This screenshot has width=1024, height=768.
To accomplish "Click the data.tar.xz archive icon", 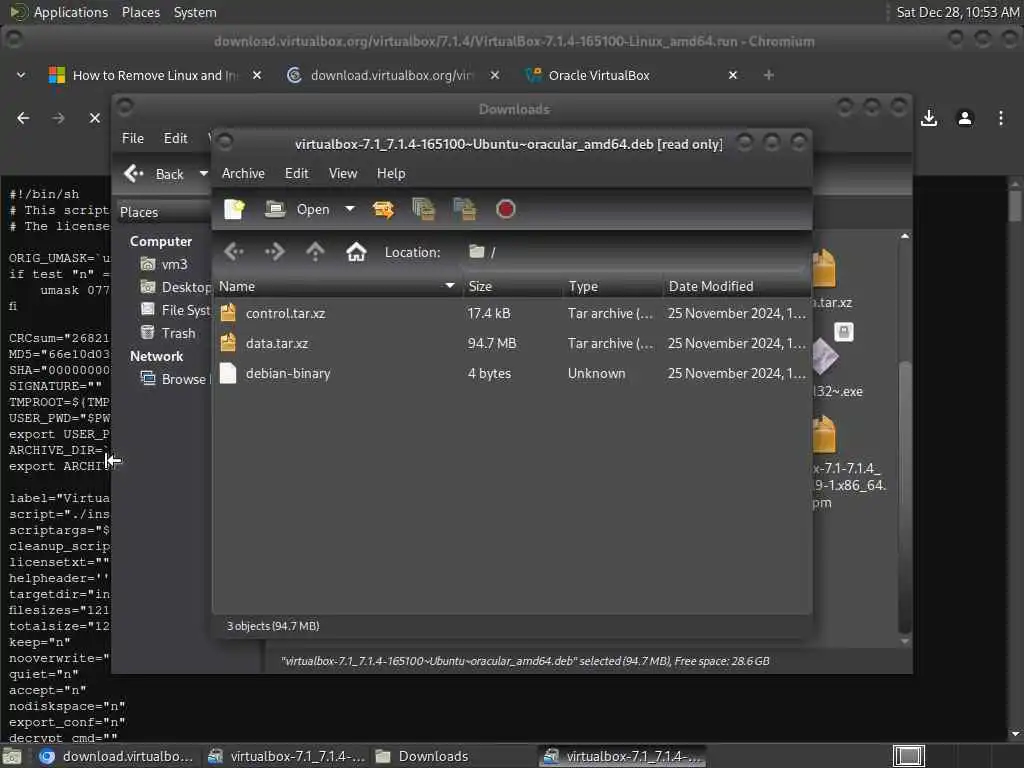I will 228,343.
